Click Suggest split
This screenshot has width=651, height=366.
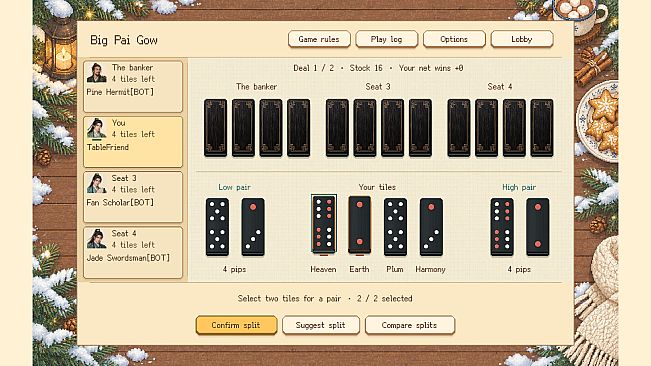point(321,325)
